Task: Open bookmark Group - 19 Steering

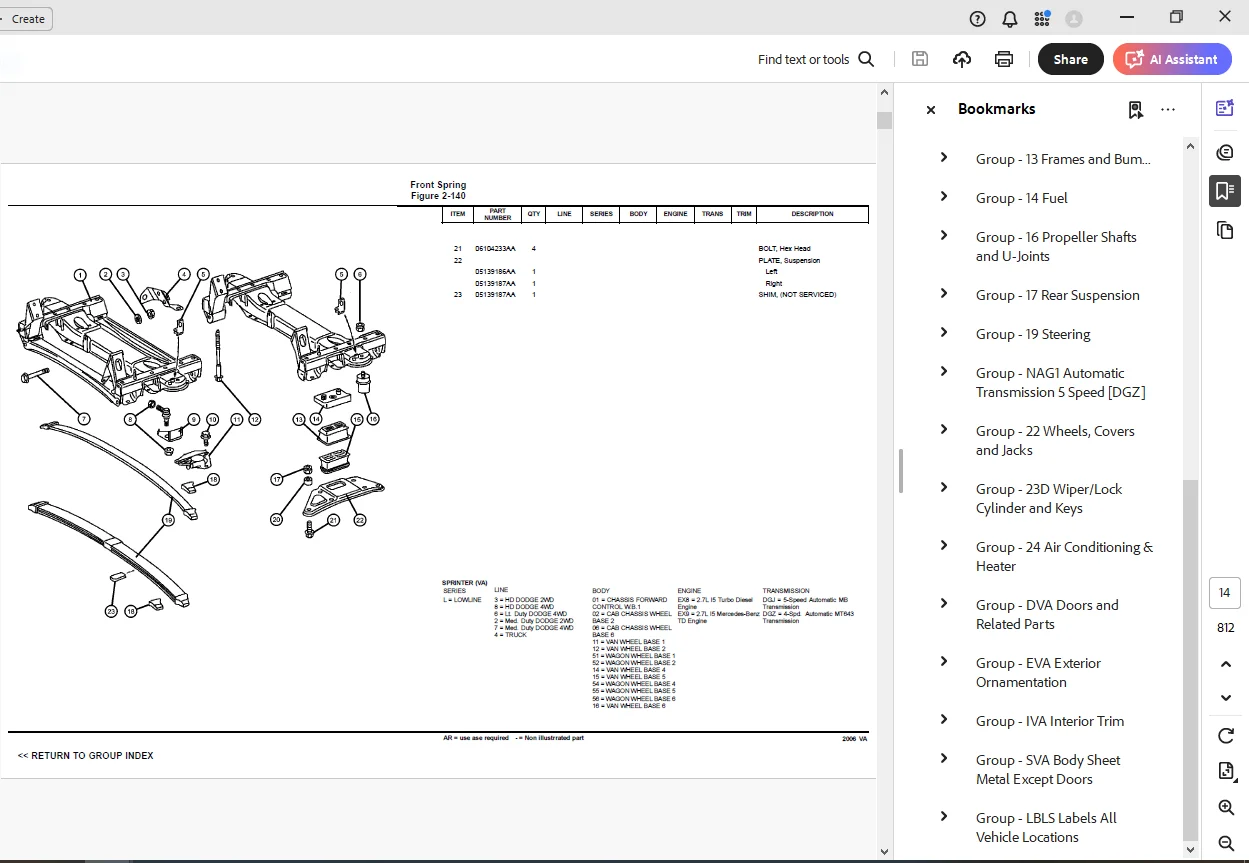Action: (1033, 334)
